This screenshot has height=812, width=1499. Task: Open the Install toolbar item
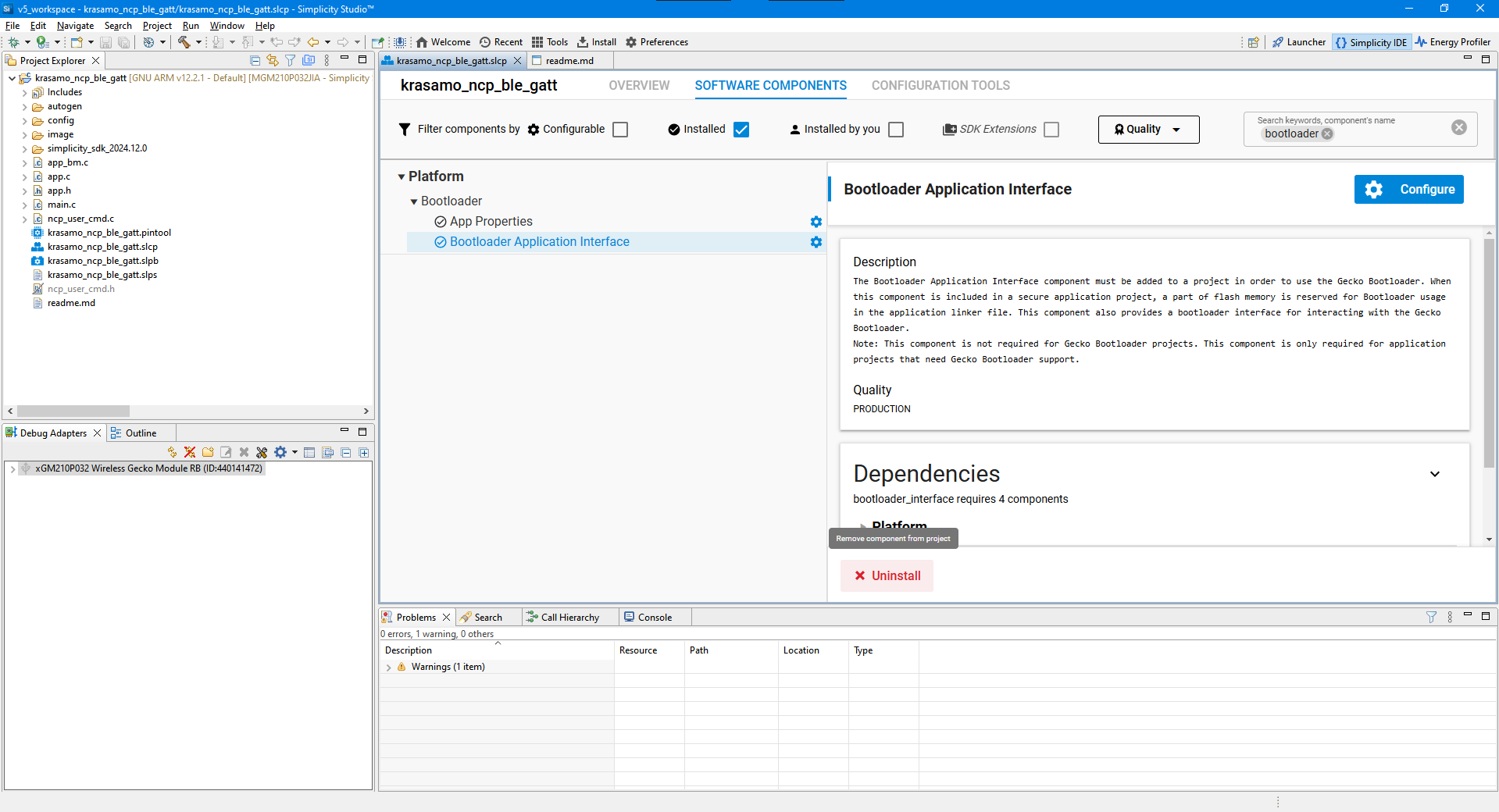597,42
